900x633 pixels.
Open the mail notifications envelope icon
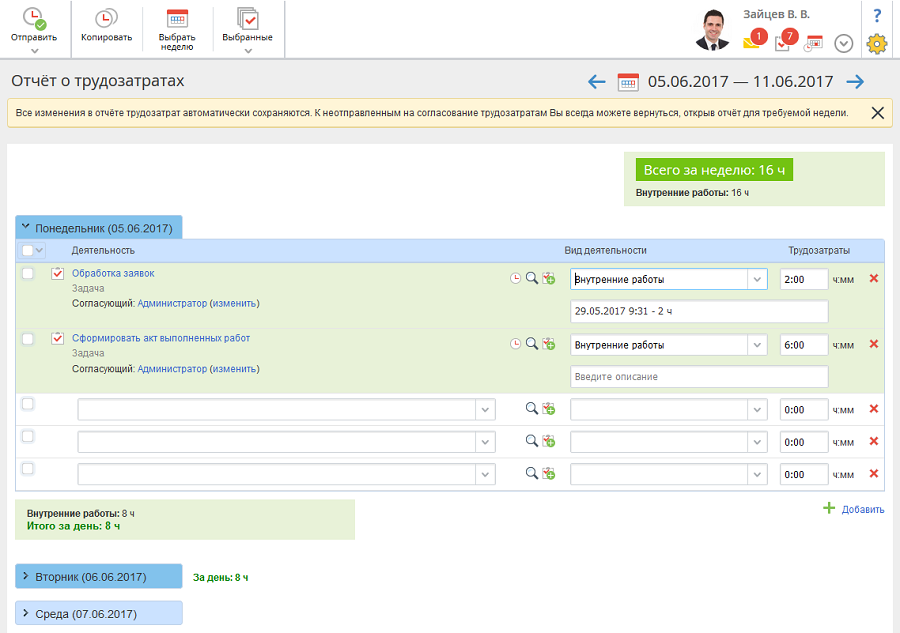[752, 42]
